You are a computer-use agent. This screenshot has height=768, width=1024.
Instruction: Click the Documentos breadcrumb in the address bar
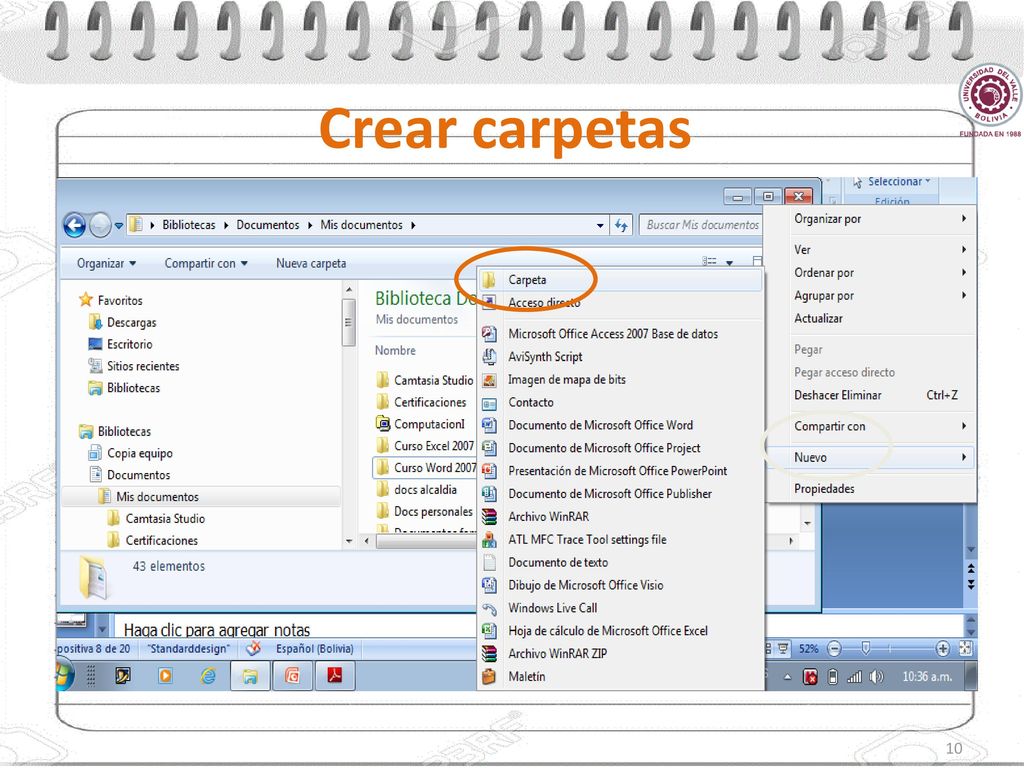point(268,225)
